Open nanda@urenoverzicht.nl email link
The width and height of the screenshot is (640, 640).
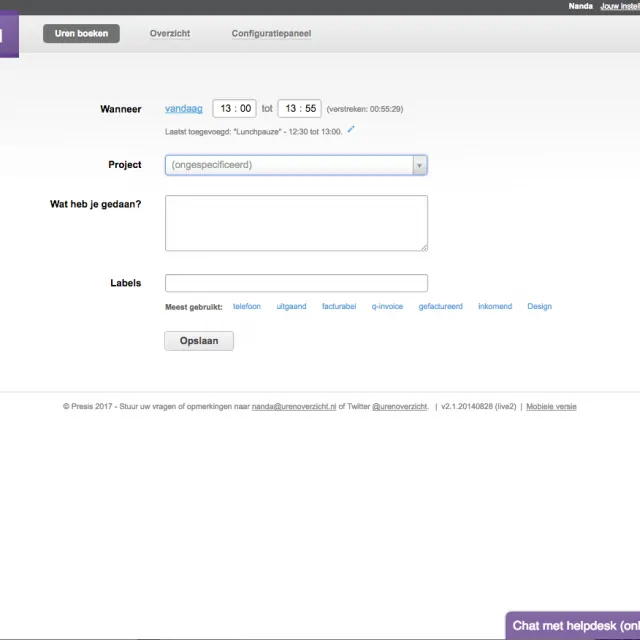294,407
